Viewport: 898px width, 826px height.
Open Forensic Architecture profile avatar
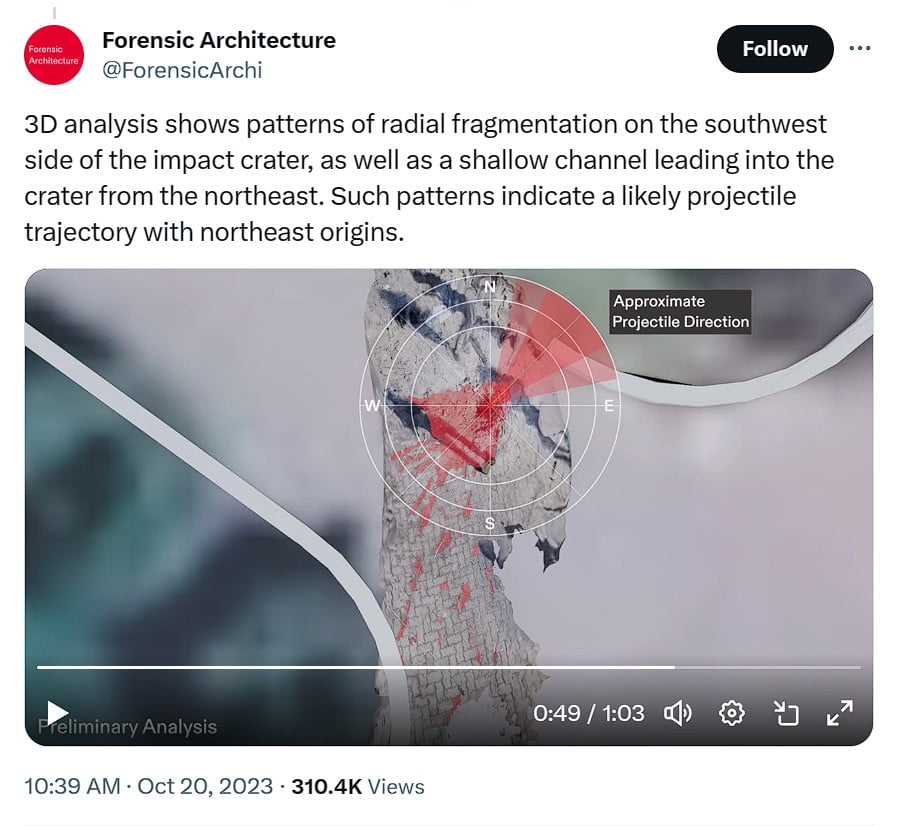coord(54,55)
